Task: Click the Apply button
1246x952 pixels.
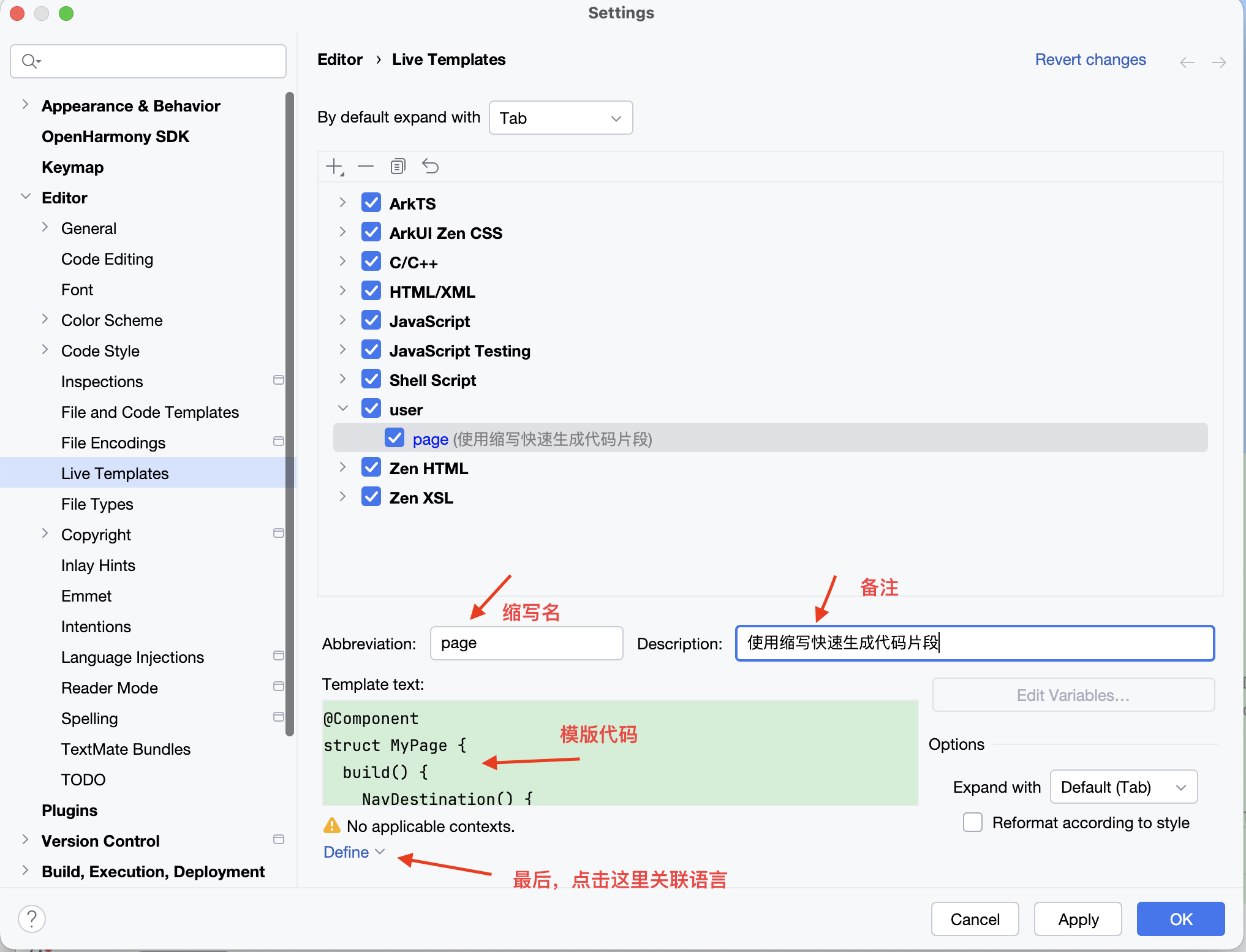Action: [x=1078, y=919]
